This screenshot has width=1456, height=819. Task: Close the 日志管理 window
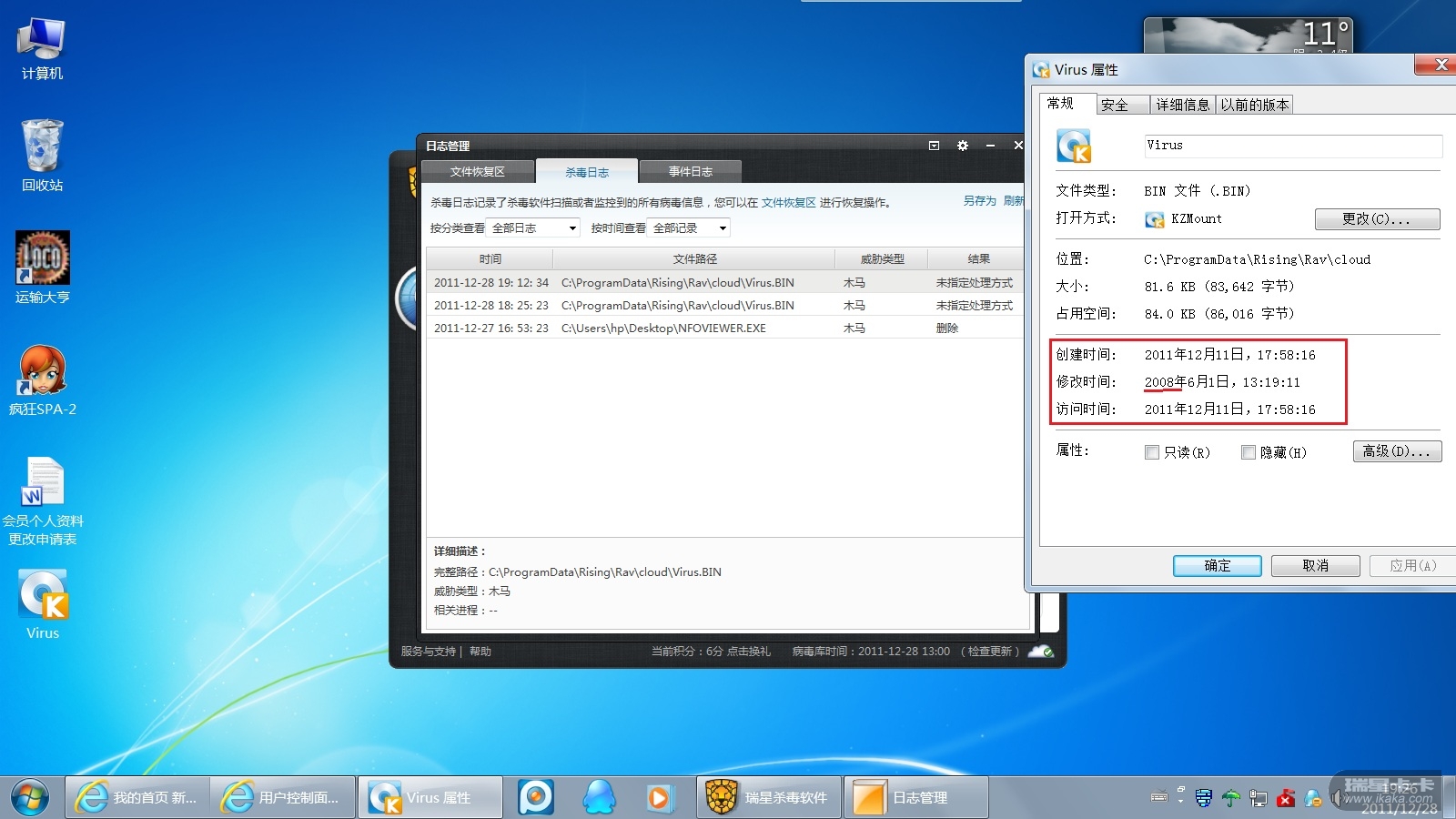coord(1017,146)
